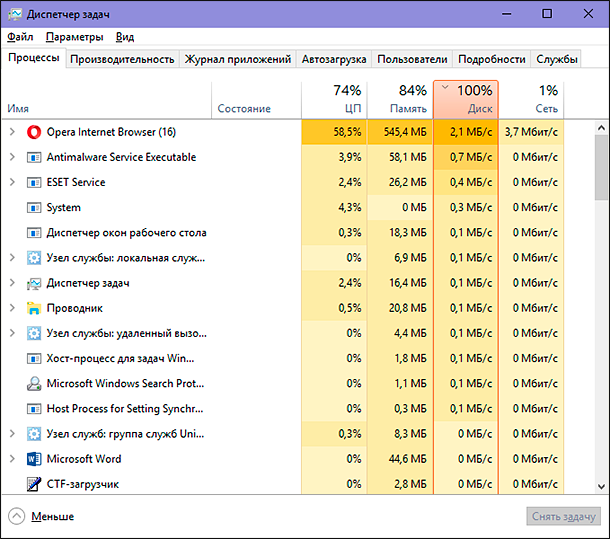Click the Меньше collapse circle arrow icon
The height and width of the screenshot is (539, 610).
16,516
